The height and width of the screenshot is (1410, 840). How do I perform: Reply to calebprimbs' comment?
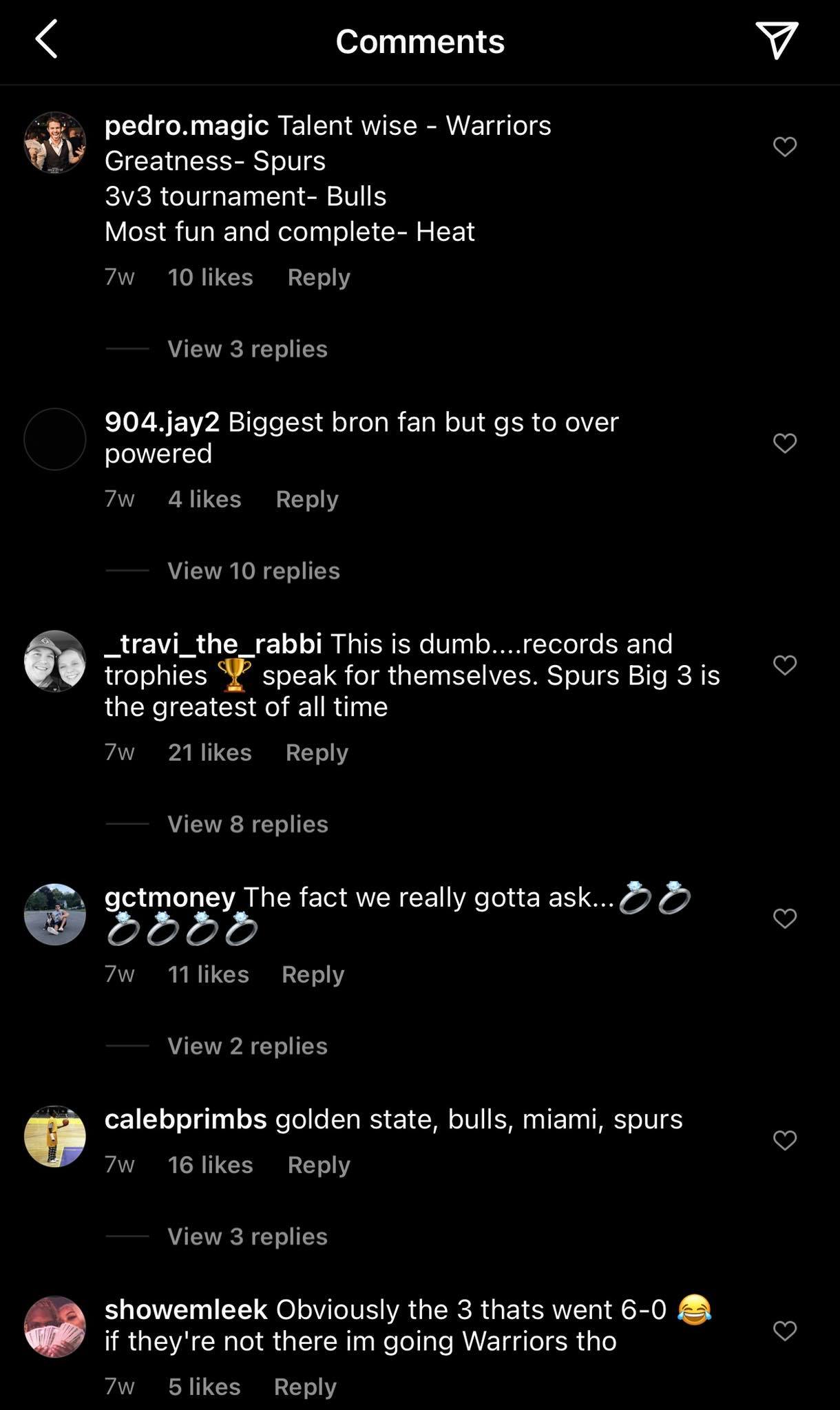pyautogui.click(x=319, y=1165)
